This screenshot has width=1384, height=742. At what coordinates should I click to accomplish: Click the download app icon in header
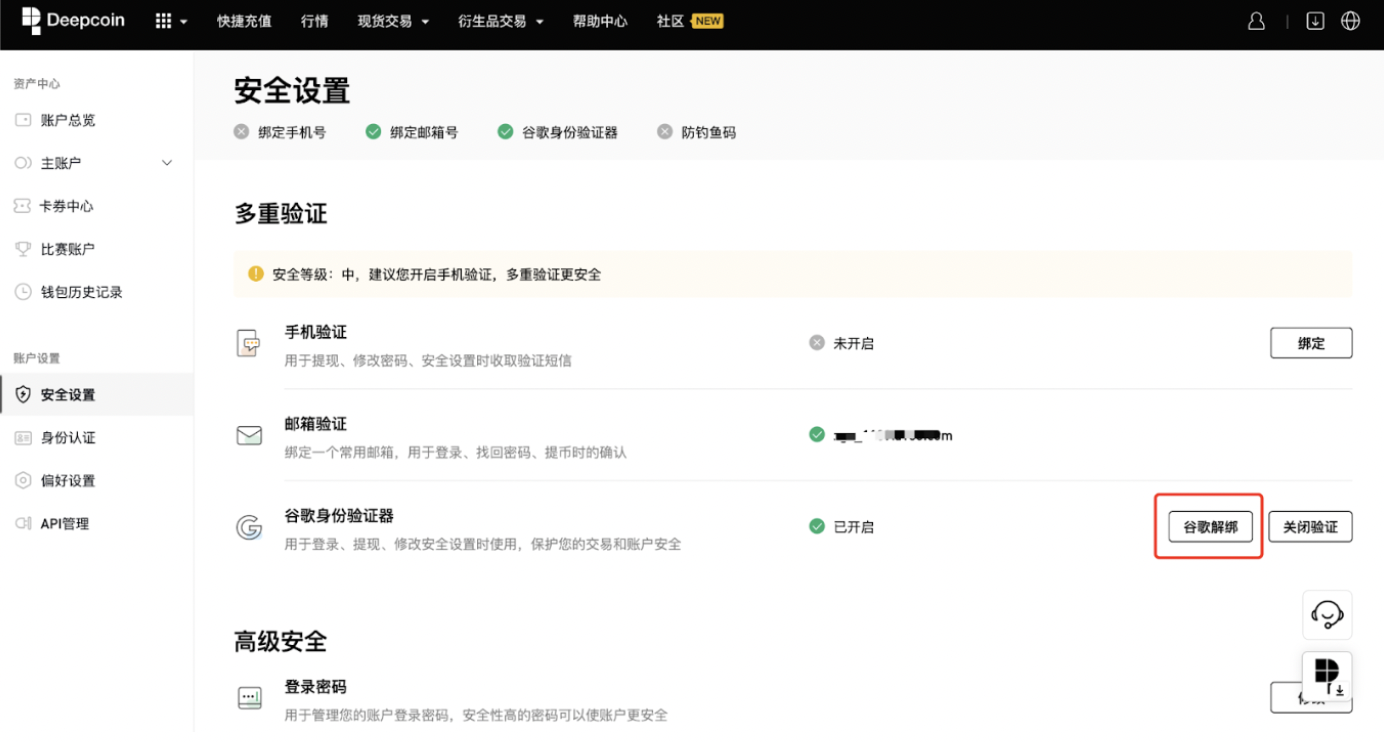(x=1315, y=21)
